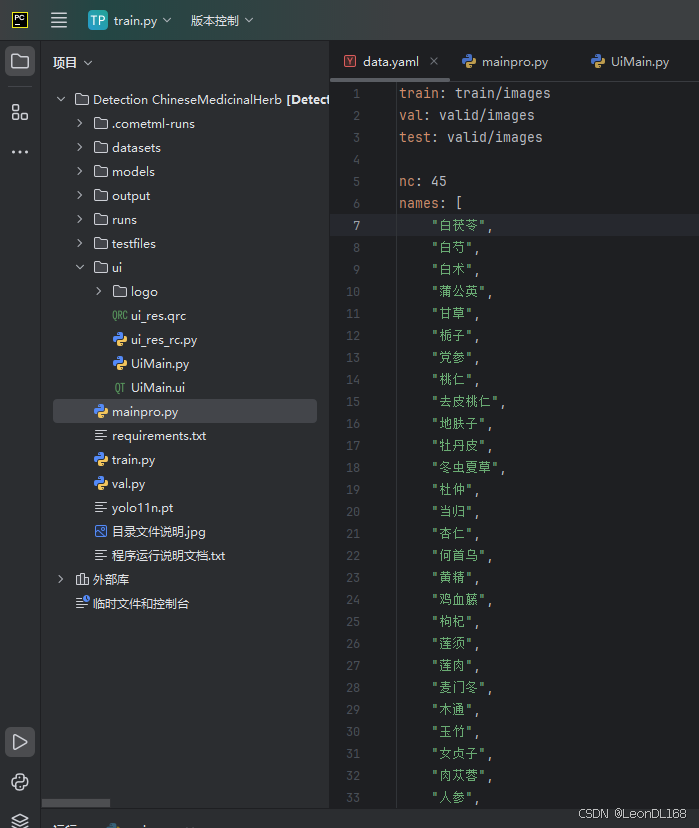The width and height of the screenshot is (699, 828).
Task: Click the Python icon beside train.py in tree
Action: [101, 459]
